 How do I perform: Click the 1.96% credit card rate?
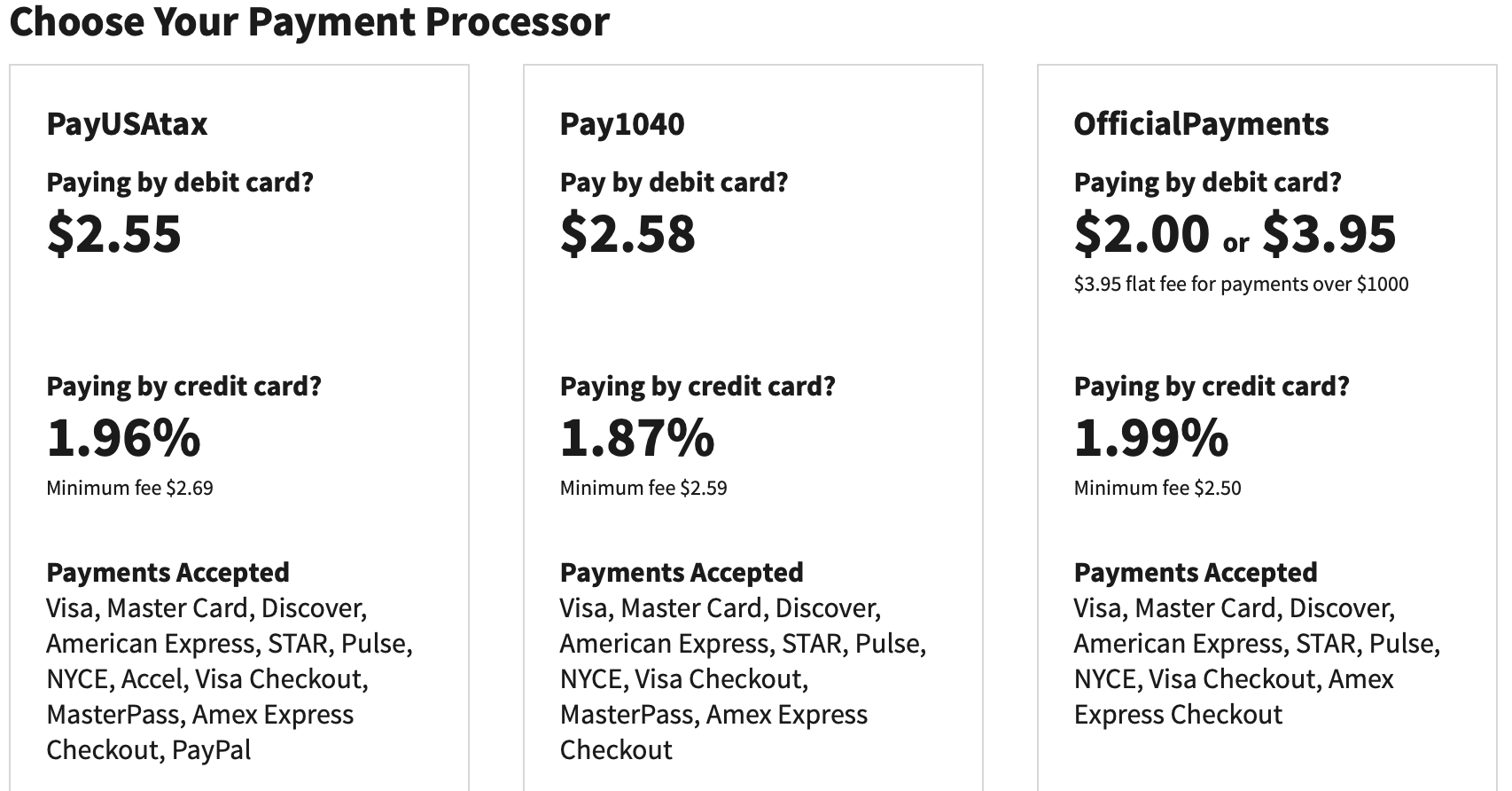pyautogui.click(x=124, y=438)
